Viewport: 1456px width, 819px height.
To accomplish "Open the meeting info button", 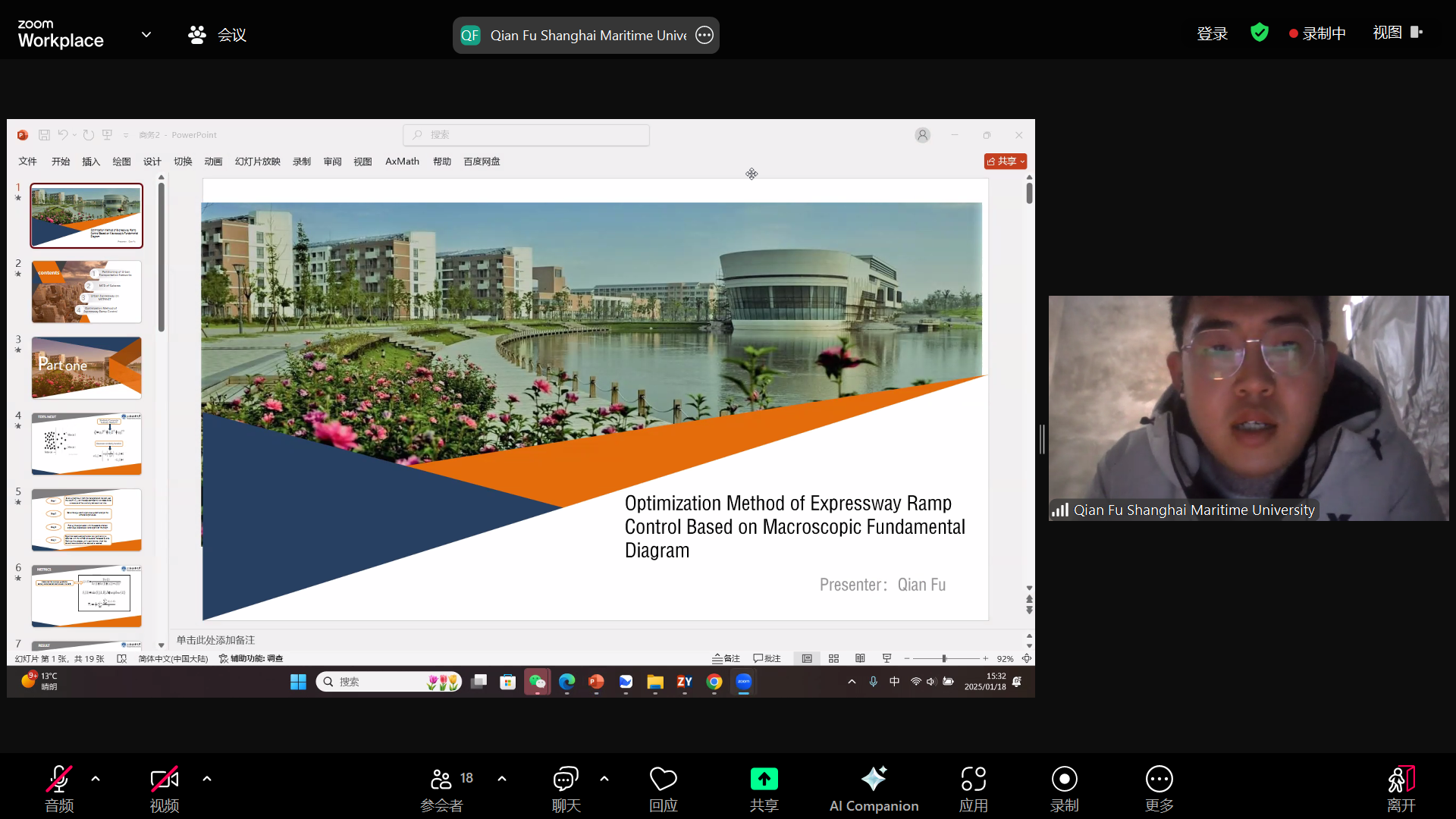I will [217, 35].
